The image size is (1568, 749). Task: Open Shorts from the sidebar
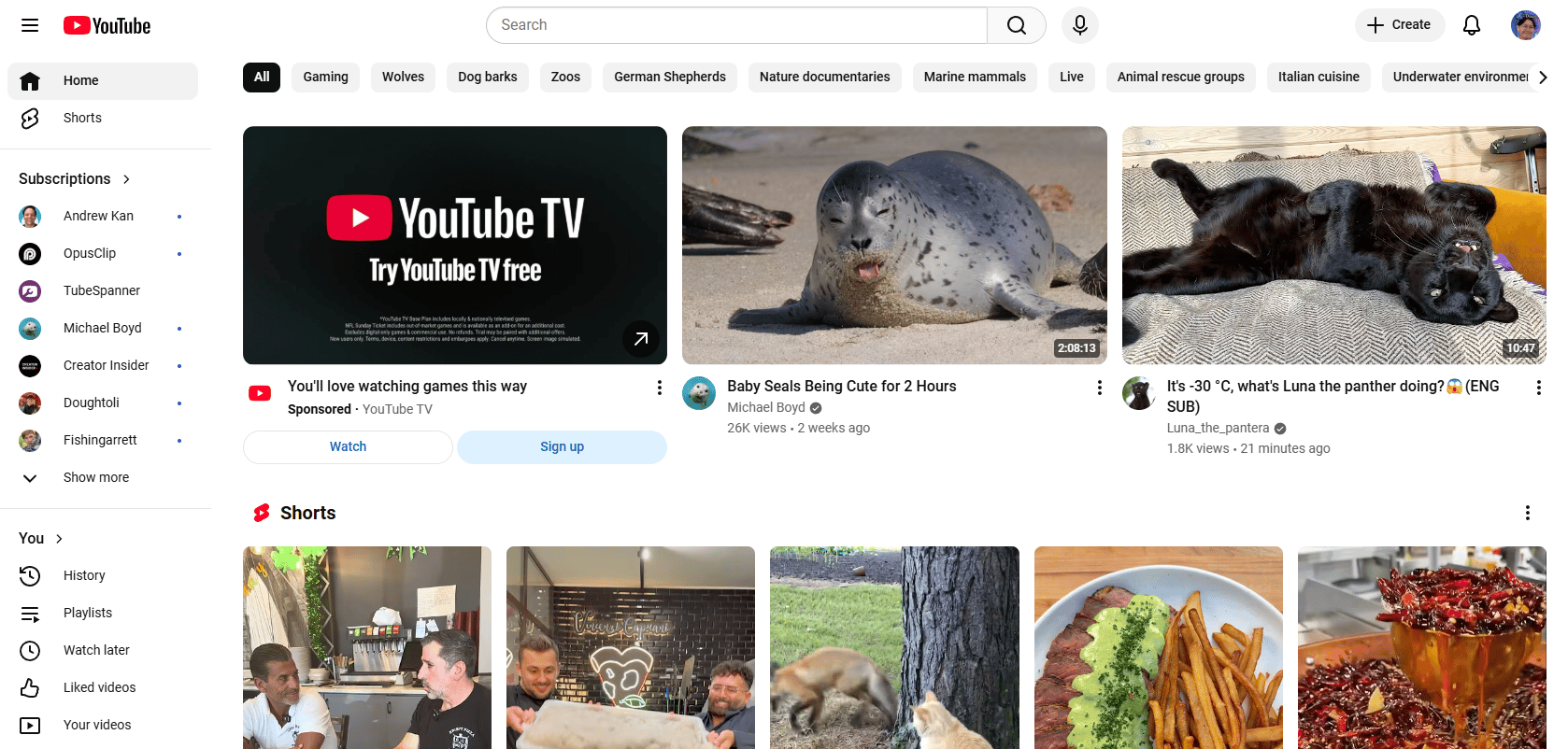(82, 118)
